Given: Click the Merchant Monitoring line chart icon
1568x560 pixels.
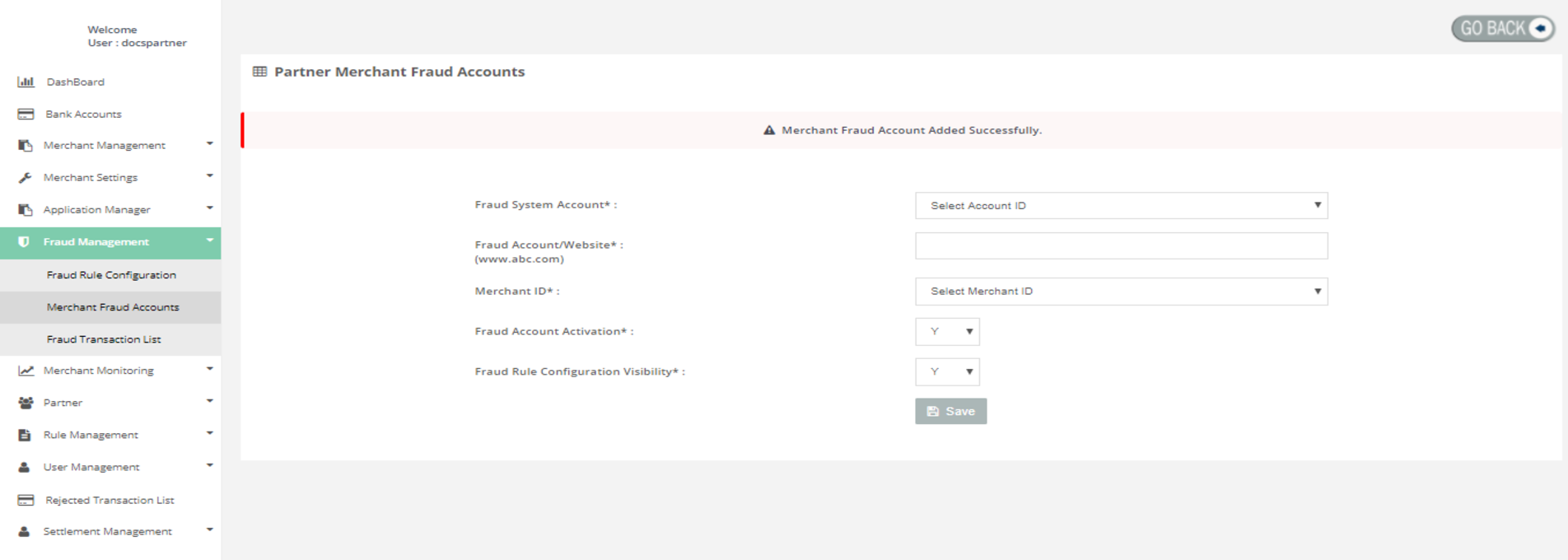Looking at the screenshot, I should click(x=26, y=371).
